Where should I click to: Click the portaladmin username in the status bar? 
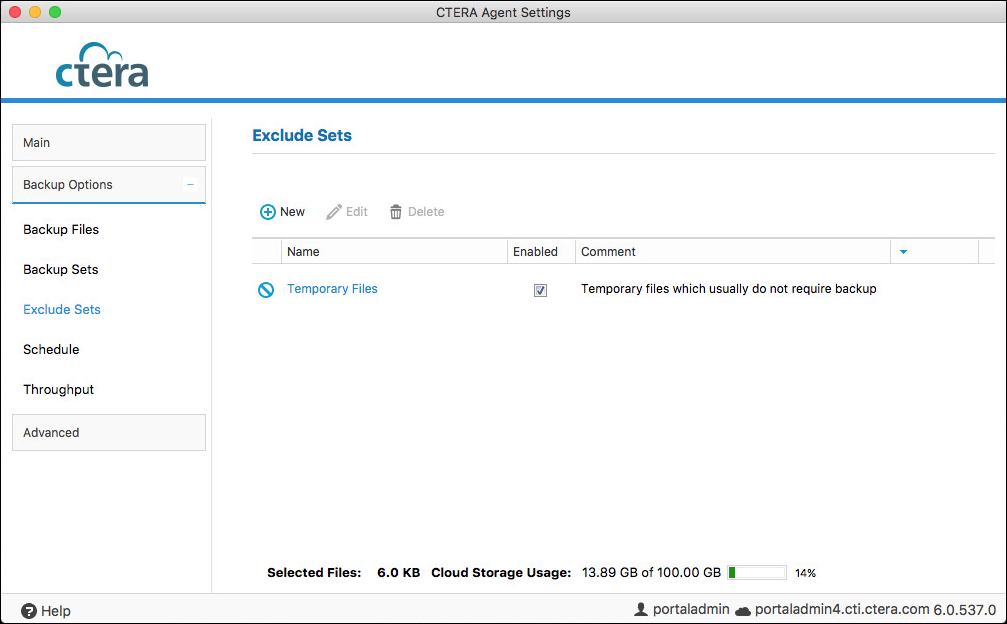point(691,609)
